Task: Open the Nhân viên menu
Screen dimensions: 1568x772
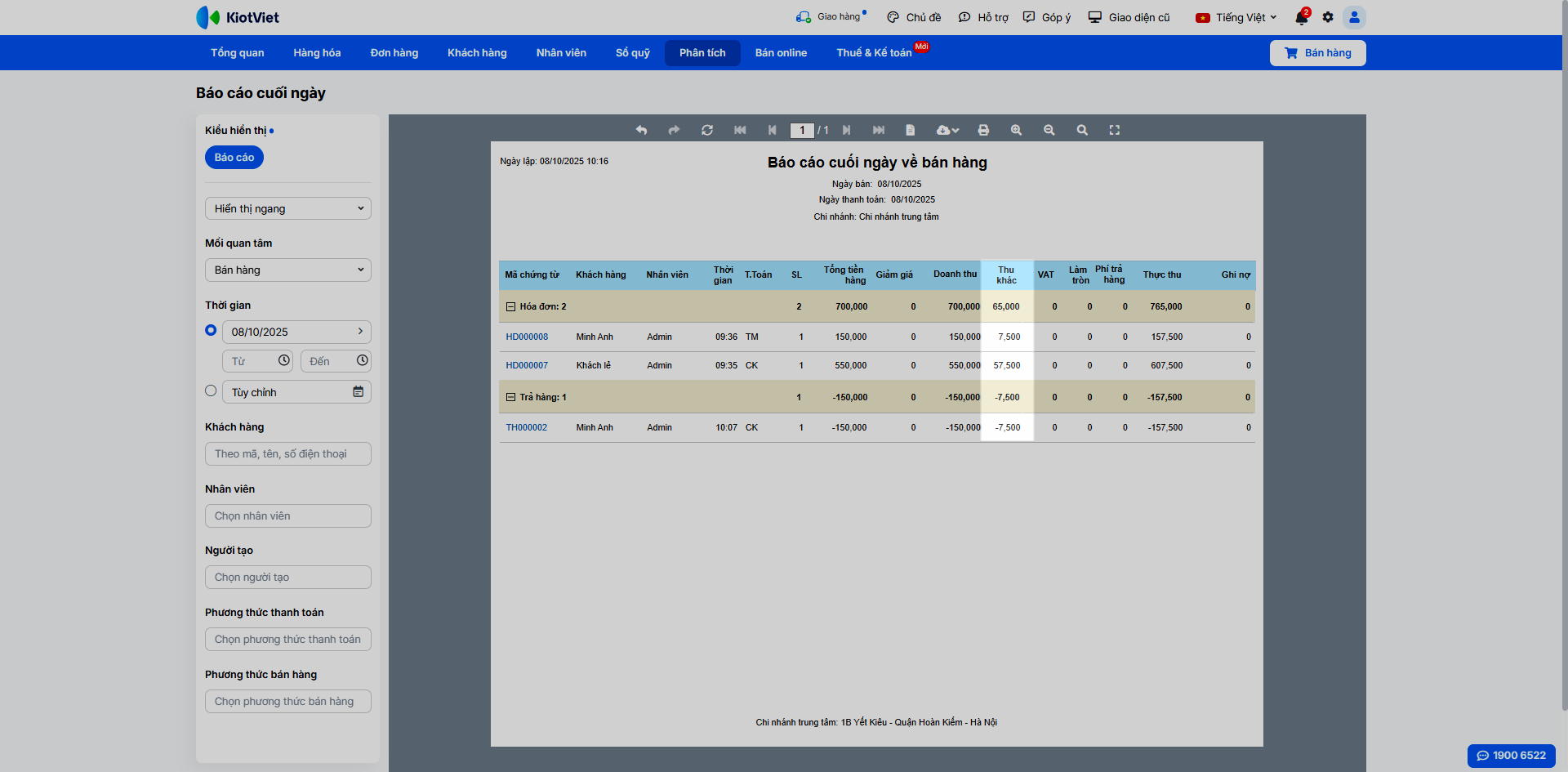Action: pyautogui.click(x=561, y=53)
